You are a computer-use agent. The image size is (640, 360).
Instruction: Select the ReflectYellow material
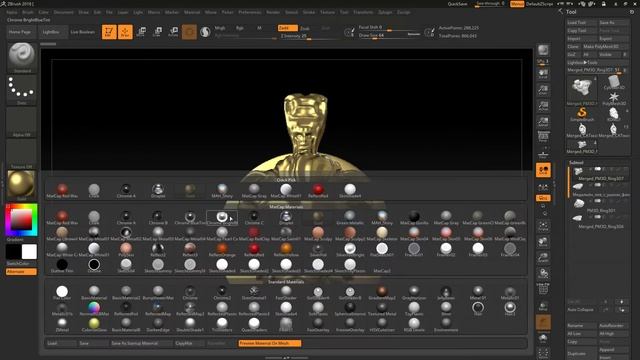click(286, 249)
